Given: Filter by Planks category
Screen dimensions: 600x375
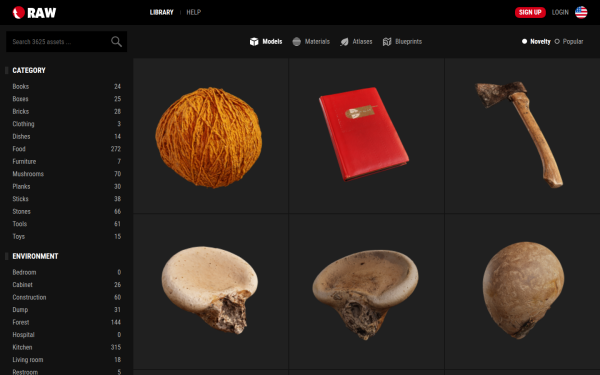Looking at the screenshot, I should tap(67, 186).
